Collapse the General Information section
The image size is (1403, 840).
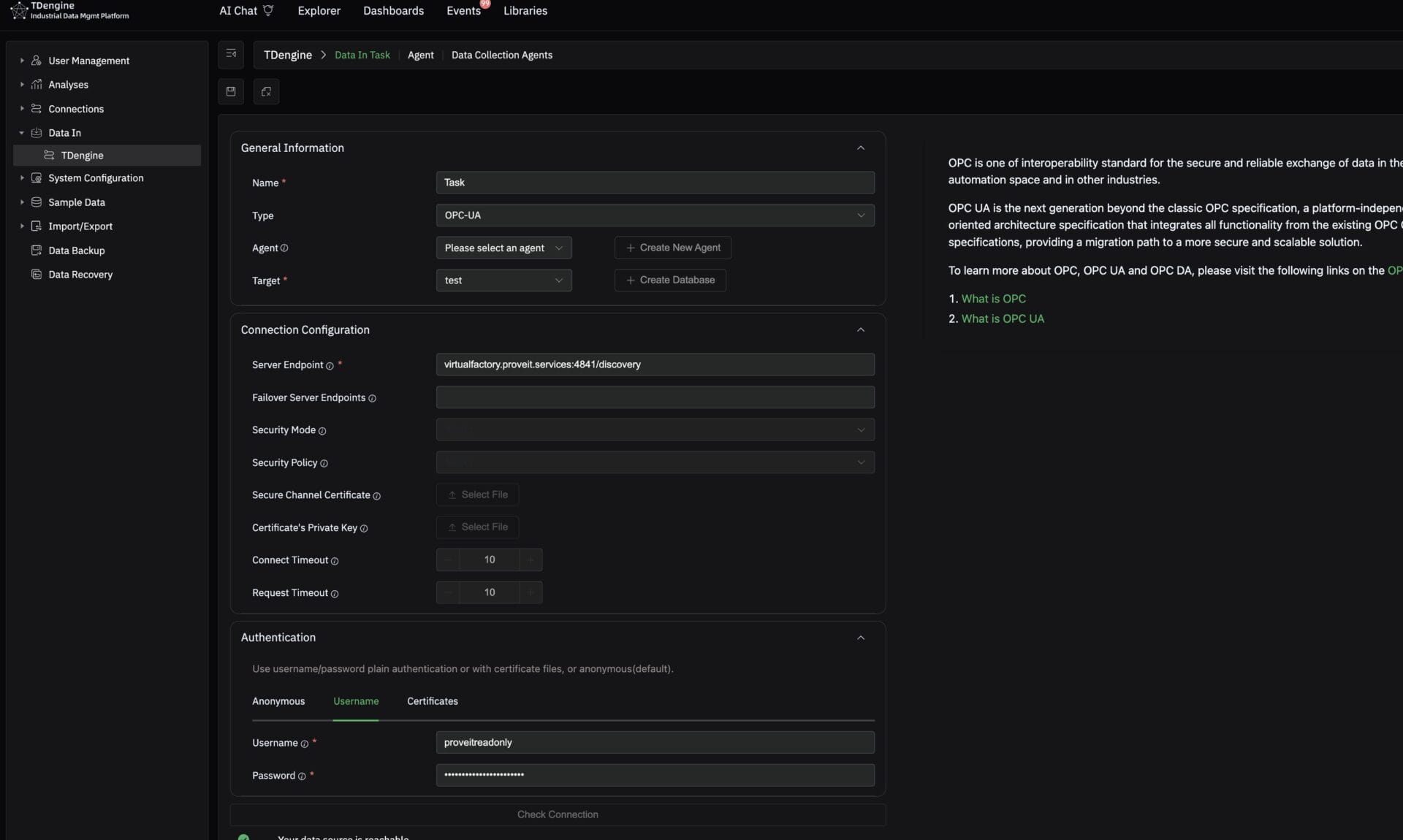tap(860, 148)
